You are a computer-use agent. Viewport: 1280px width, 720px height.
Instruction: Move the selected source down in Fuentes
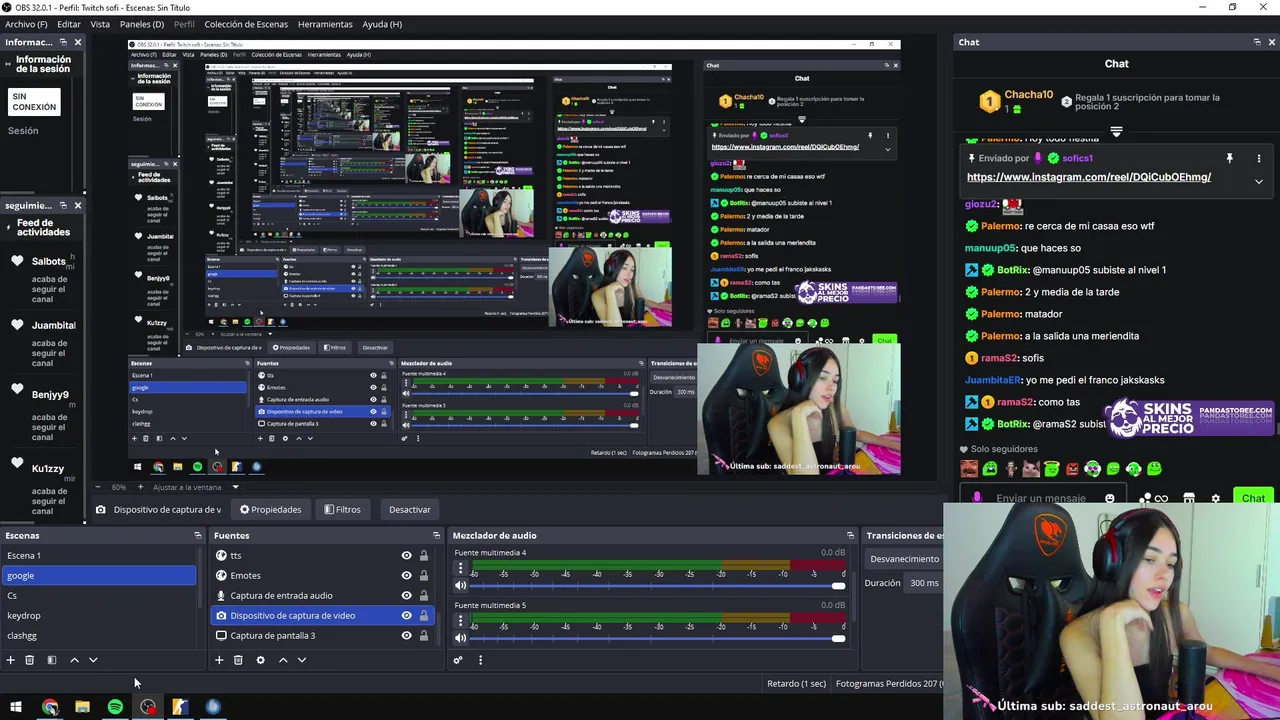pos(302,660)
